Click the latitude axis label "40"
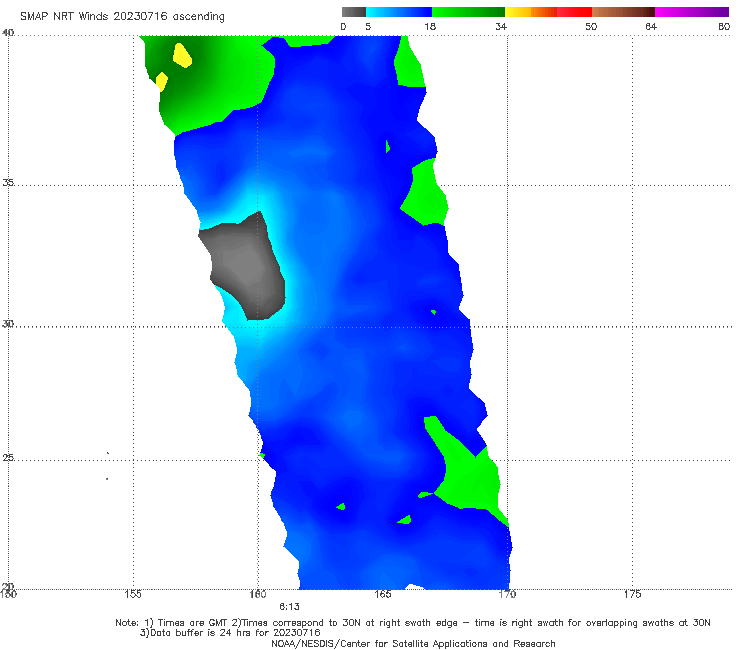The width and height of the screenshot is (740, 650). tap(8, 33)
